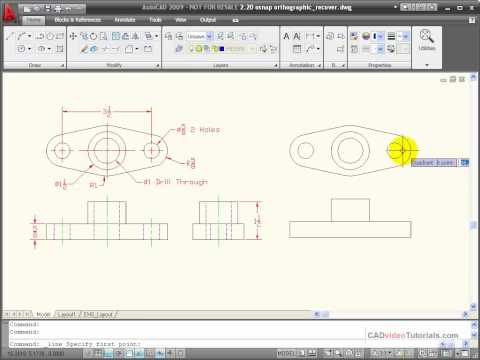Click the MODEL button in status bar
The image size is (480, 360).
(x=286, y=353)
